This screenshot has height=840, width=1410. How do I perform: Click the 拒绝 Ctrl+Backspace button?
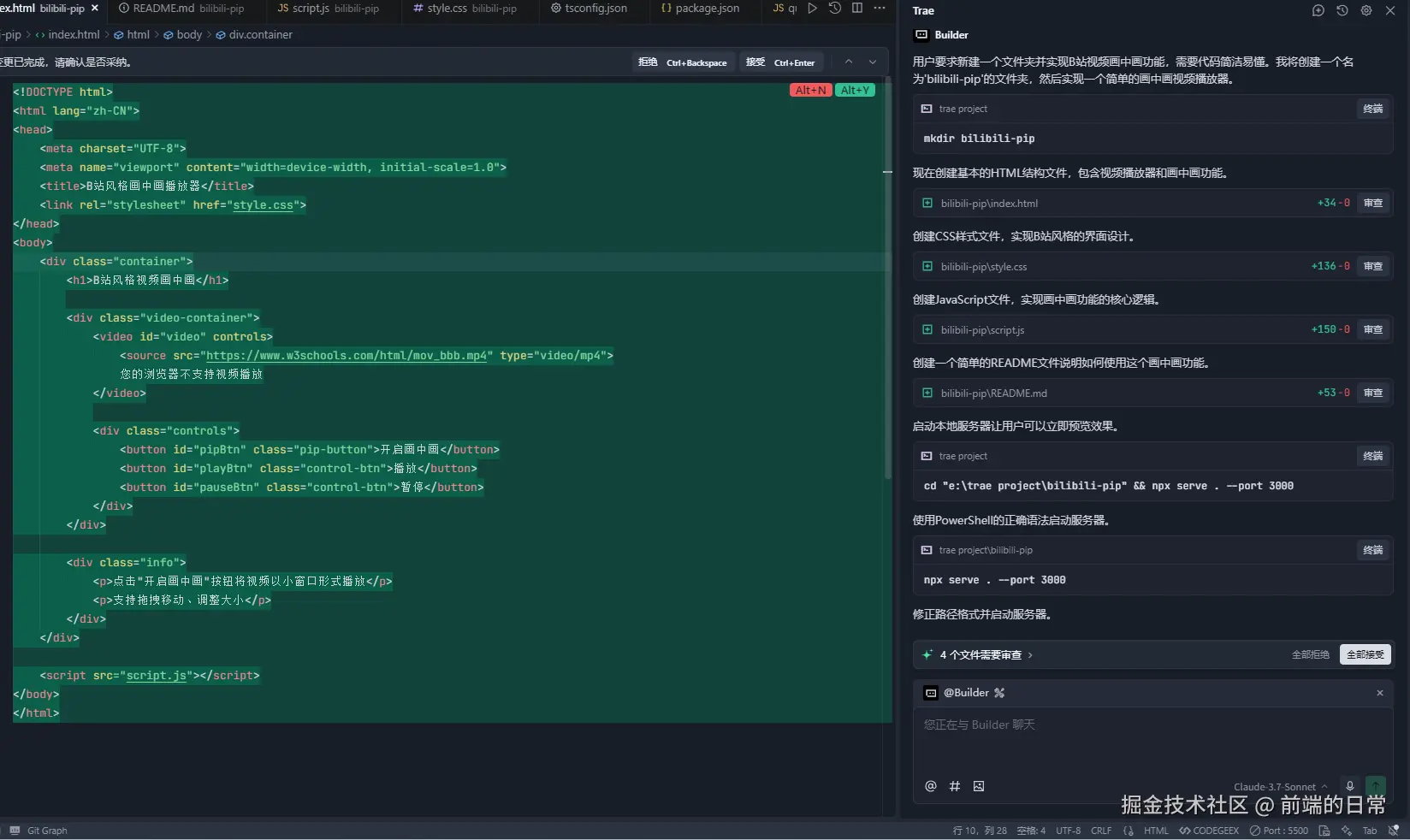[683, 62]
